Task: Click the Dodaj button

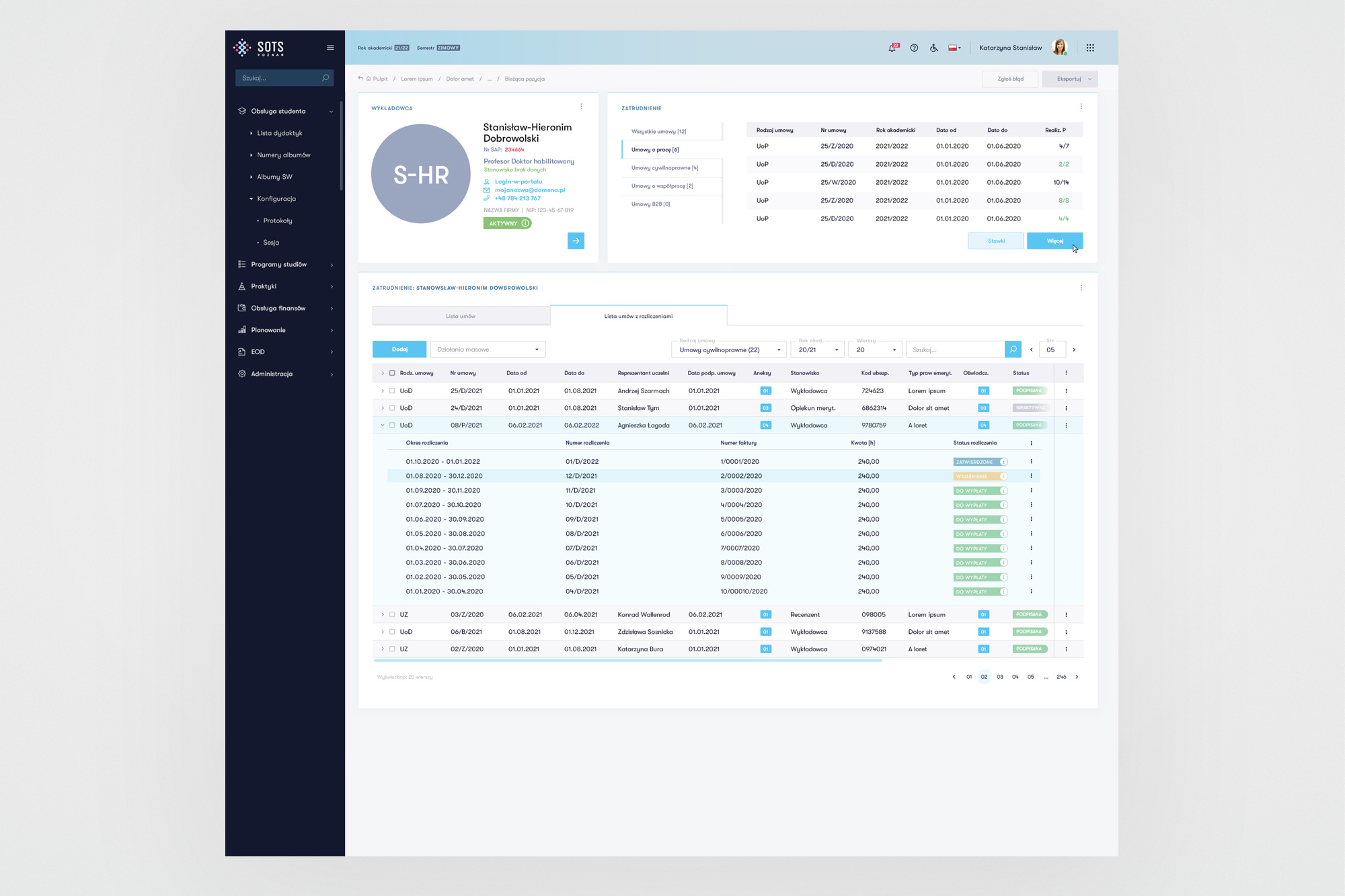Action: (399, 350)
